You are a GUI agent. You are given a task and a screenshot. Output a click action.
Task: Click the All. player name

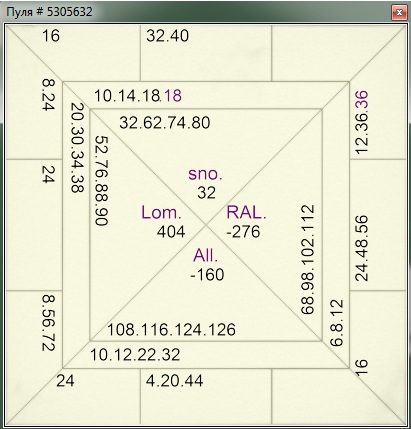[x=205, y=256]
